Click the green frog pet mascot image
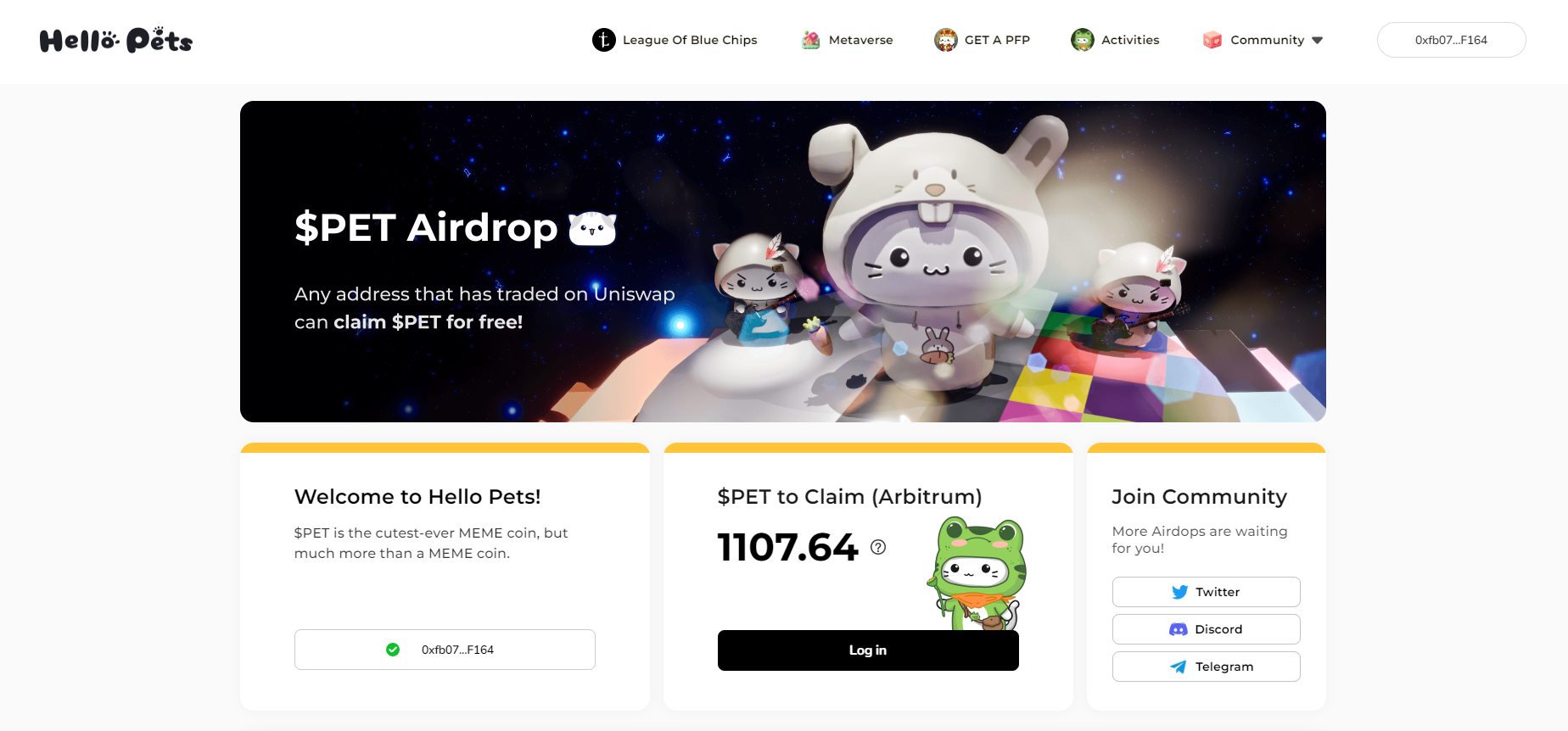This screenshot has height=731, width=1568. click(977, 573)
